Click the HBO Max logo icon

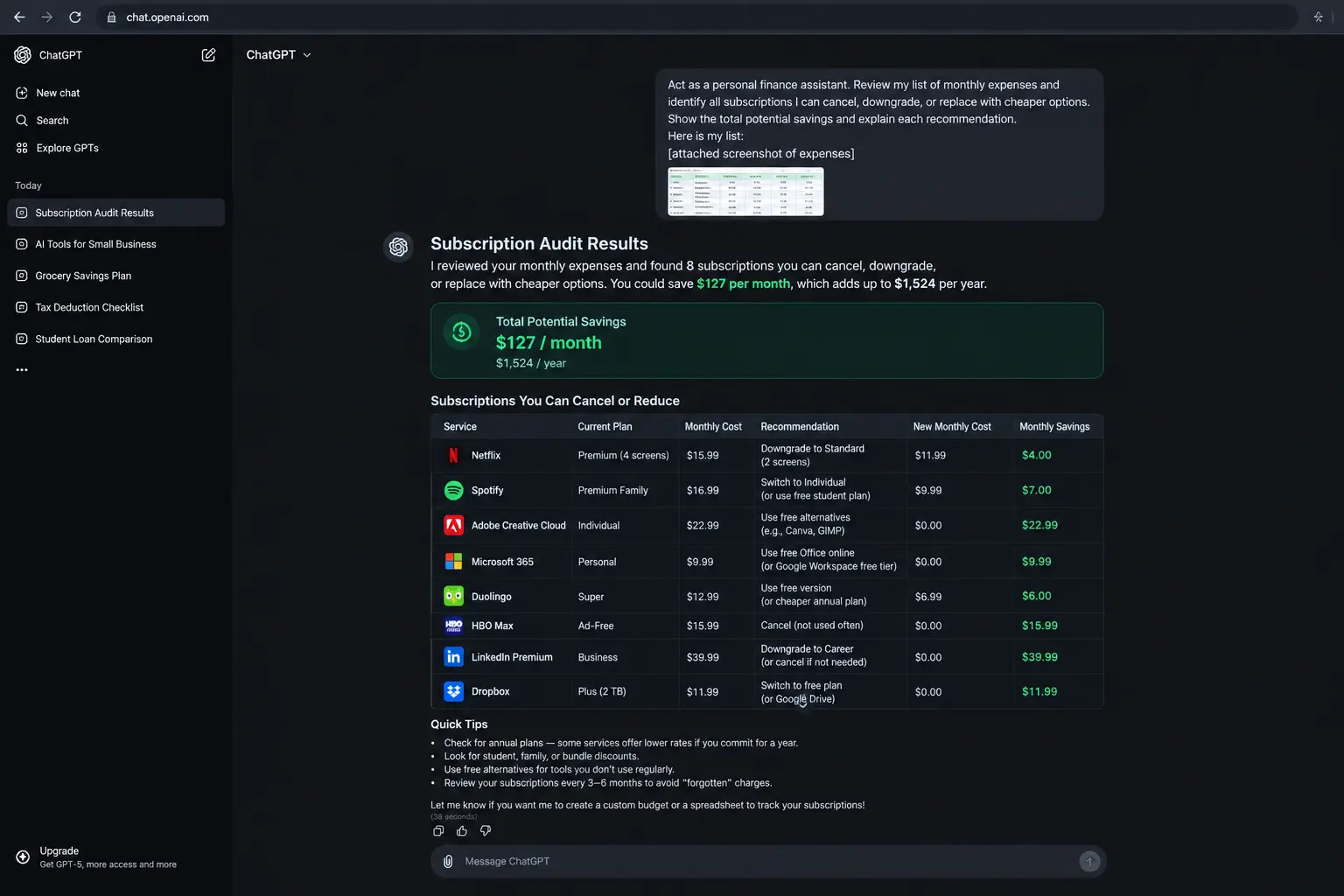coord(453,626)
